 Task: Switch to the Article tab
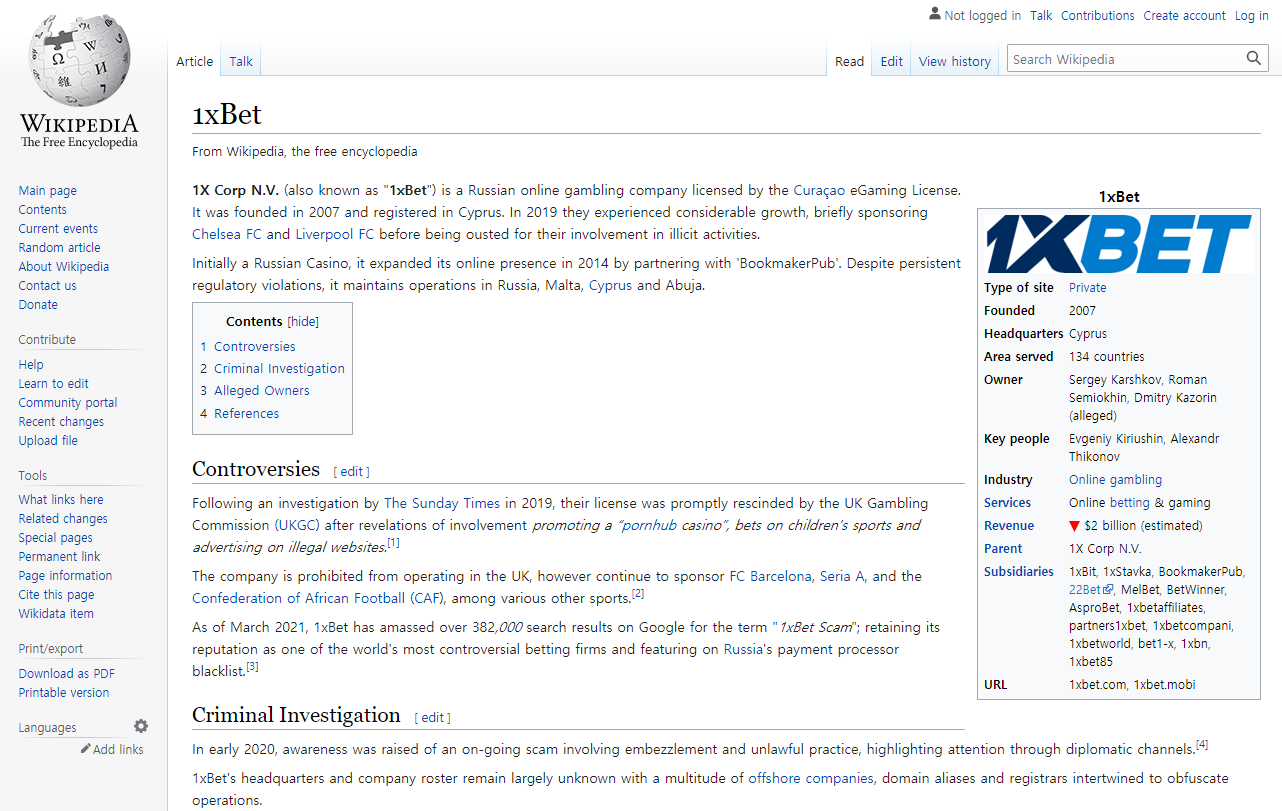(195, 61)
